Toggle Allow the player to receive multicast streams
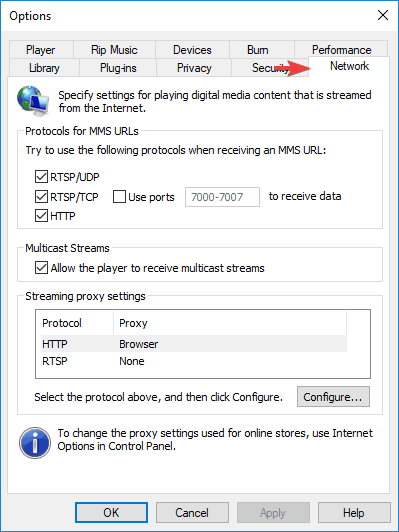Screen dimensions: 399x532 pos(41,268)
